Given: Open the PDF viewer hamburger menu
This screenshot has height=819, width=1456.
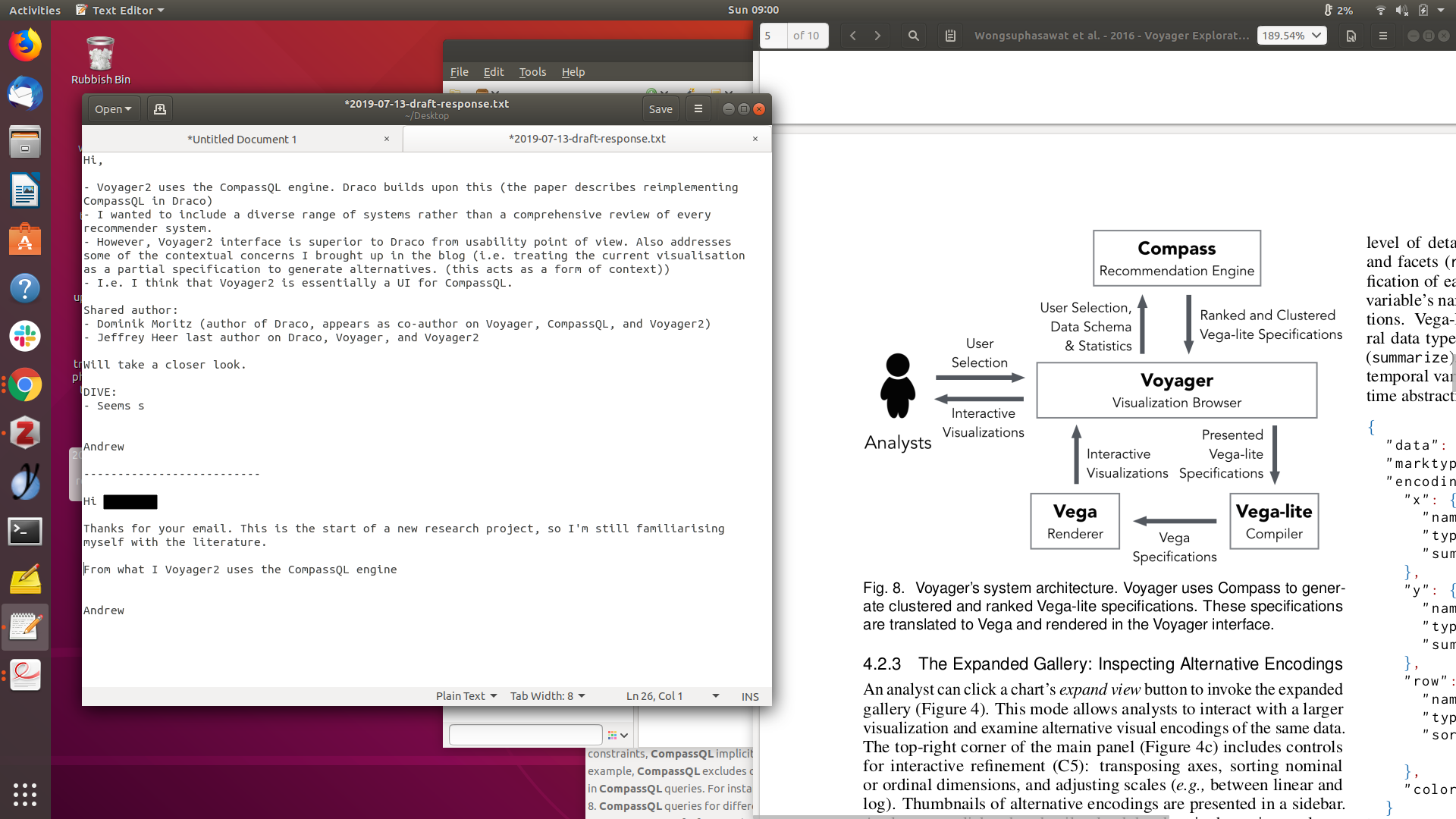Looking at the screenshot, I should (x=1382, y=36).
